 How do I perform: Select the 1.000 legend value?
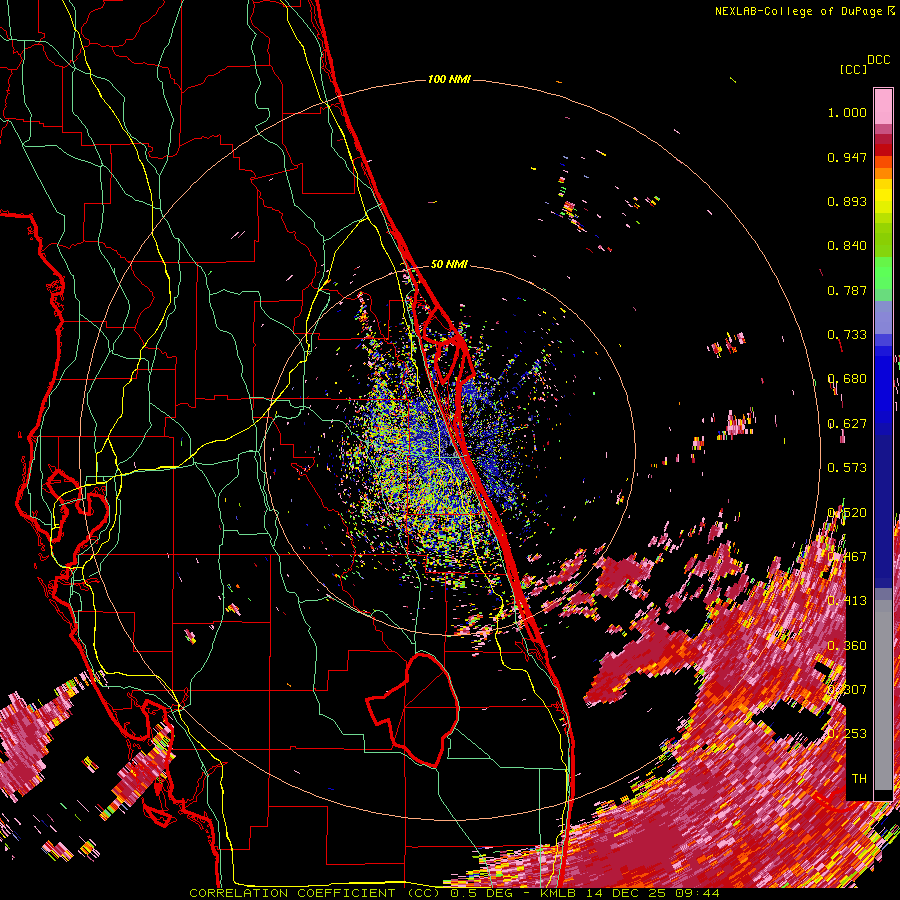(847, 112)
